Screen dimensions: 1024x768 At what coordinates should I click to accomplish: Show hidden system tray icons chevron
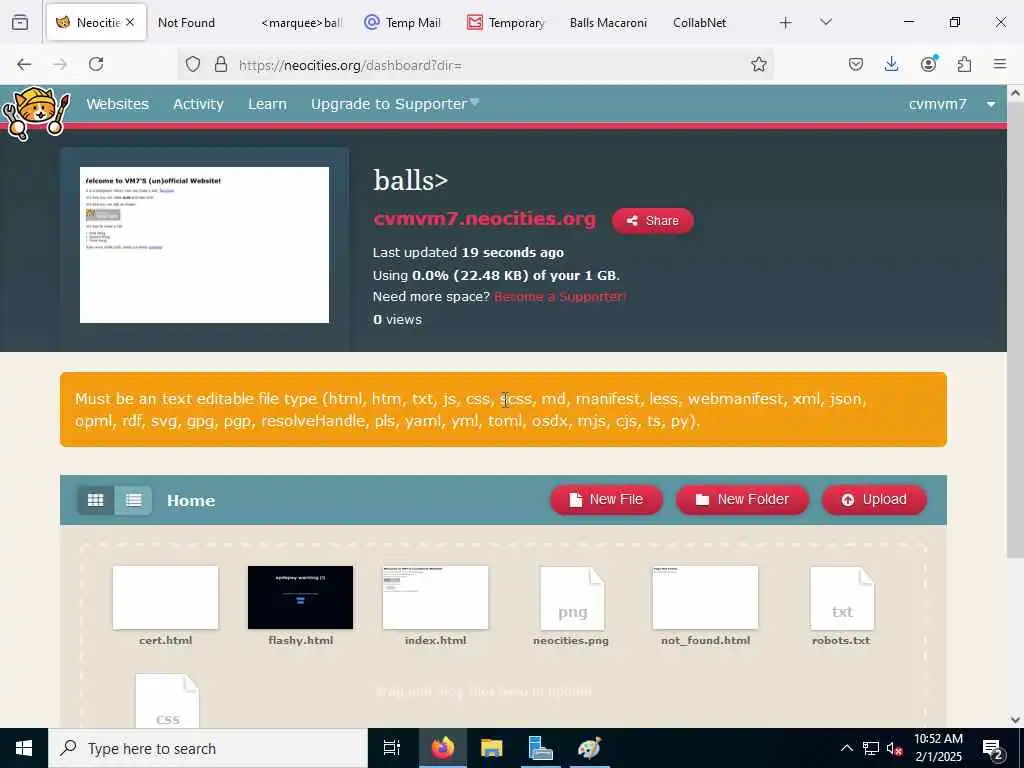tap(846, 748)
